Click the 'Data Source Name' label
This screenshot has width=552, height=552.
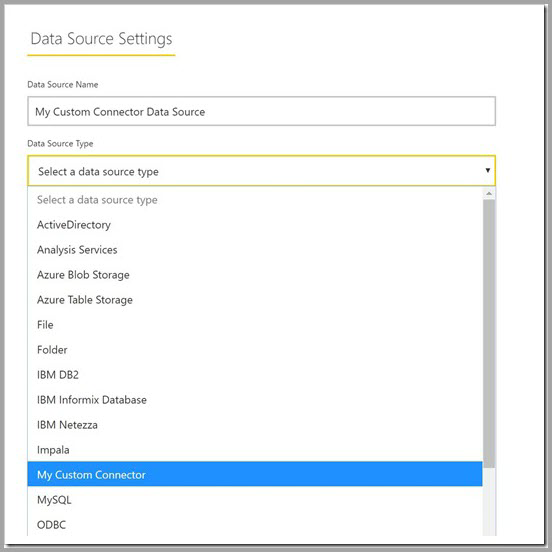click(x=63, y=84)
